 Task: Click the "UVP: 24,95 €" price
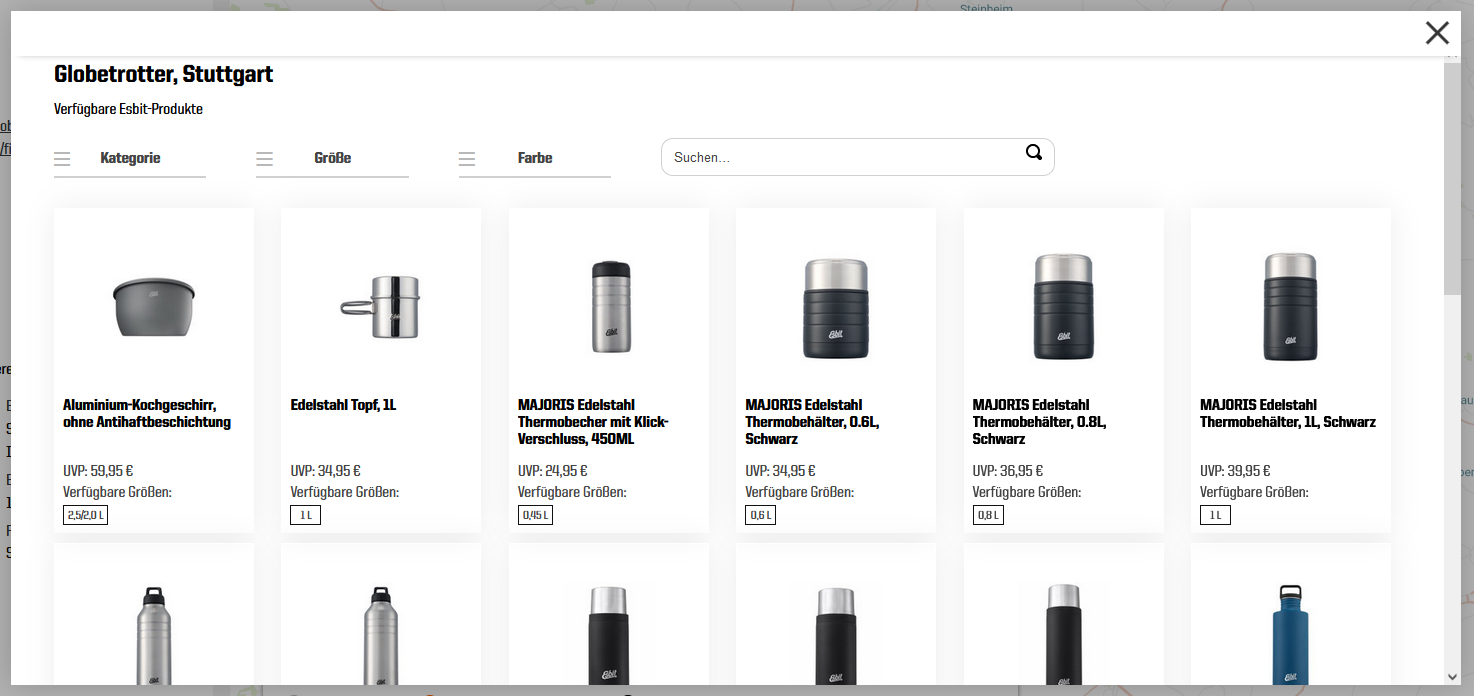(x=553, y=471)
